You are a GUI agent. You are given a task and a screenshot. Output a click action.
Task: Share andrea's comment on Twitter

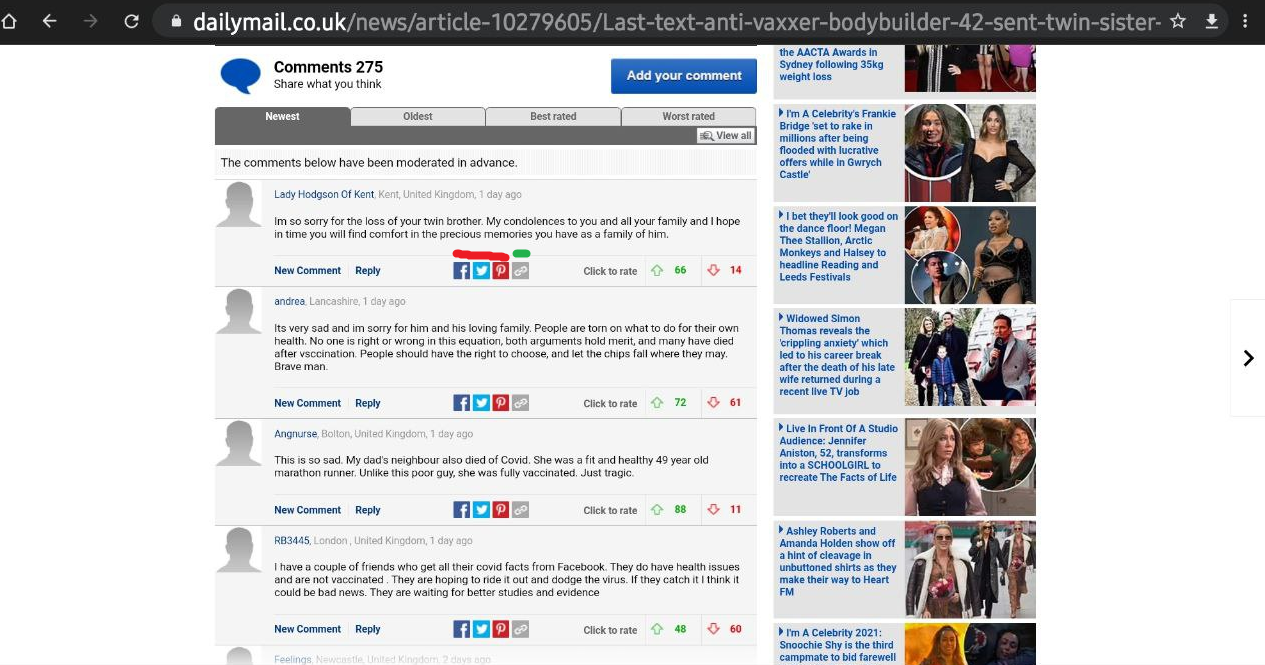tap(481, 402)
